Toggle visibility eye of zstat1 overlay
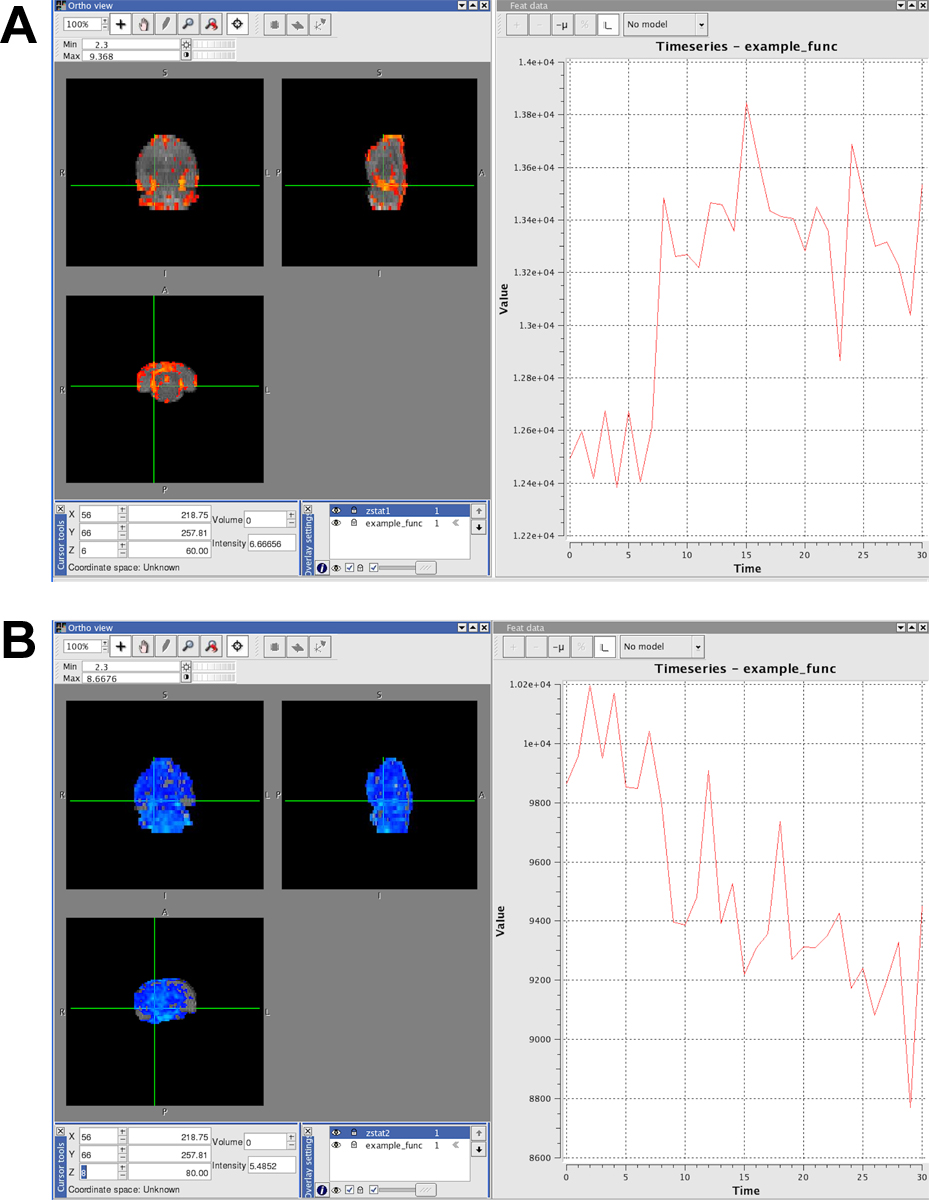 [x=337, y=510]
